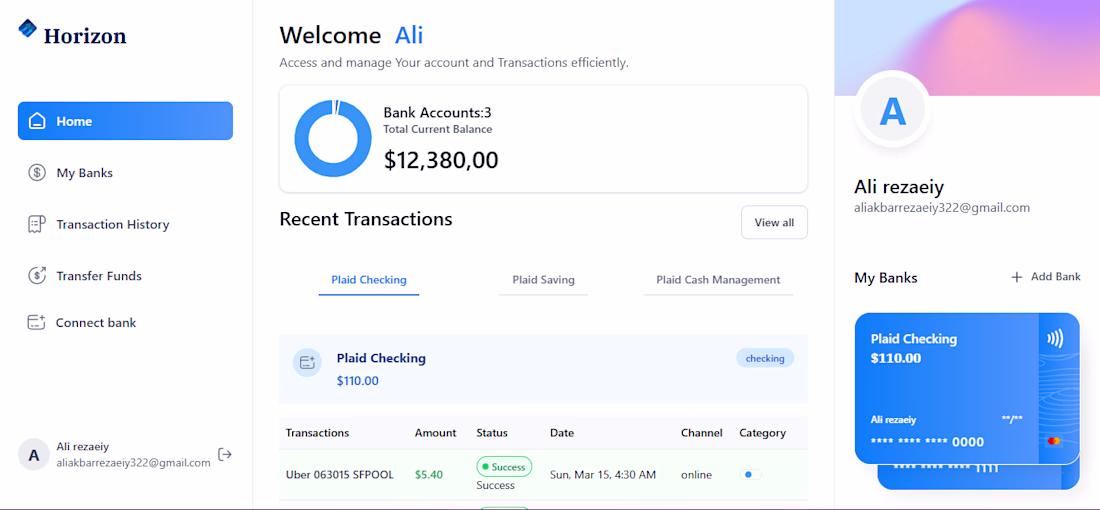This screenshot has height=510, width=1100.
Task: Switch to the Plaid Saving tab
Action: click(x=544, y=280)
